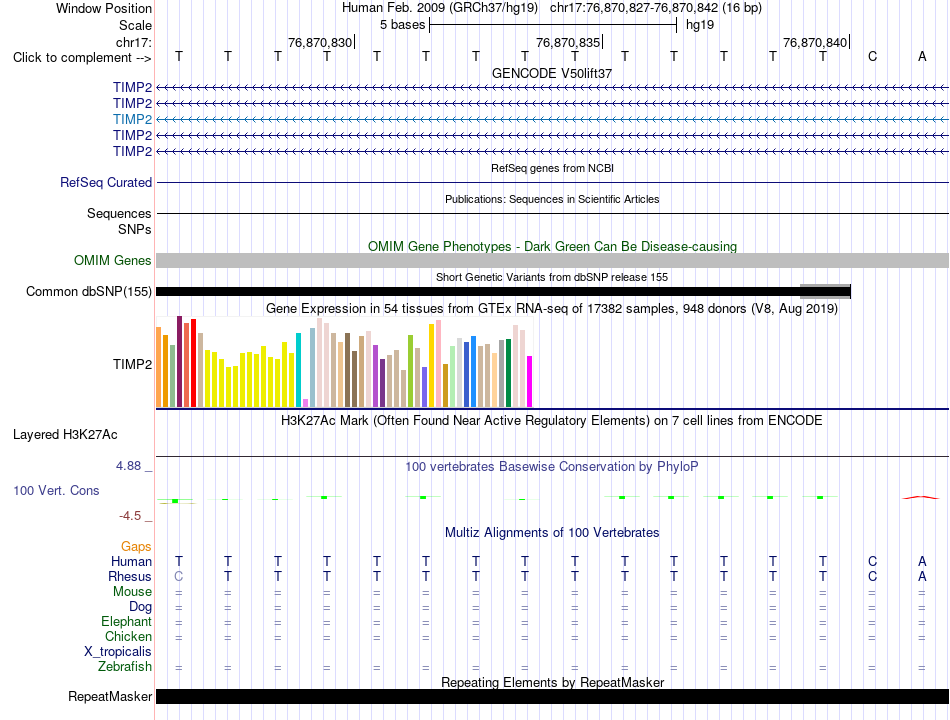Screen dimensions: 950x720
Task: Click the red PhyloP conservation mark
Action: [x=922, y=498]
